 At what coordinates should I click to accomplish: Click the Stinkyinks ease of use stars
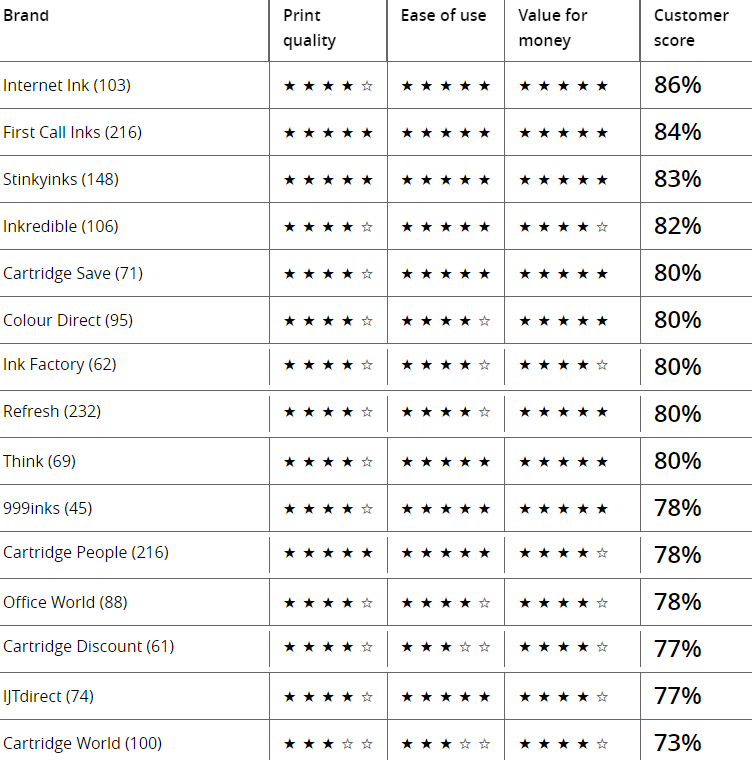(x=446, y=180)
